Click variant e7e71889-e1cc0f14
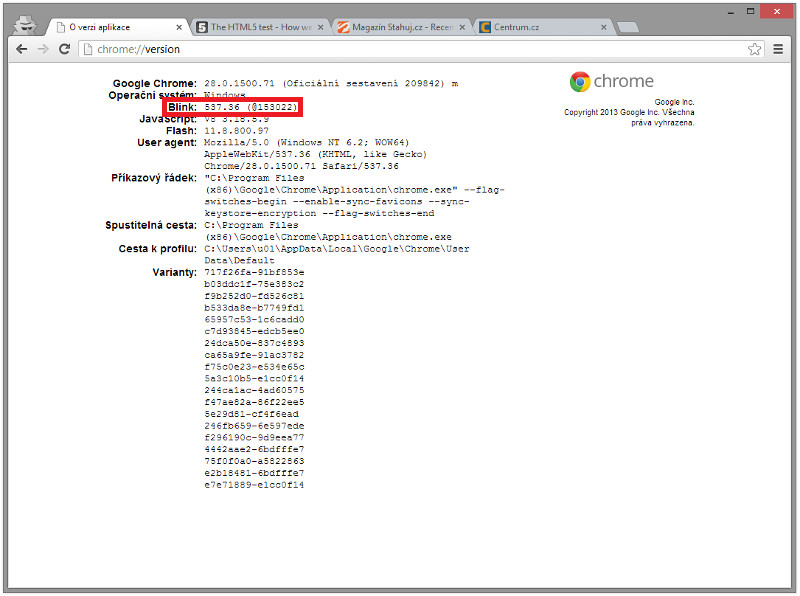Screen dimensions: 800x596 (254, 485)
